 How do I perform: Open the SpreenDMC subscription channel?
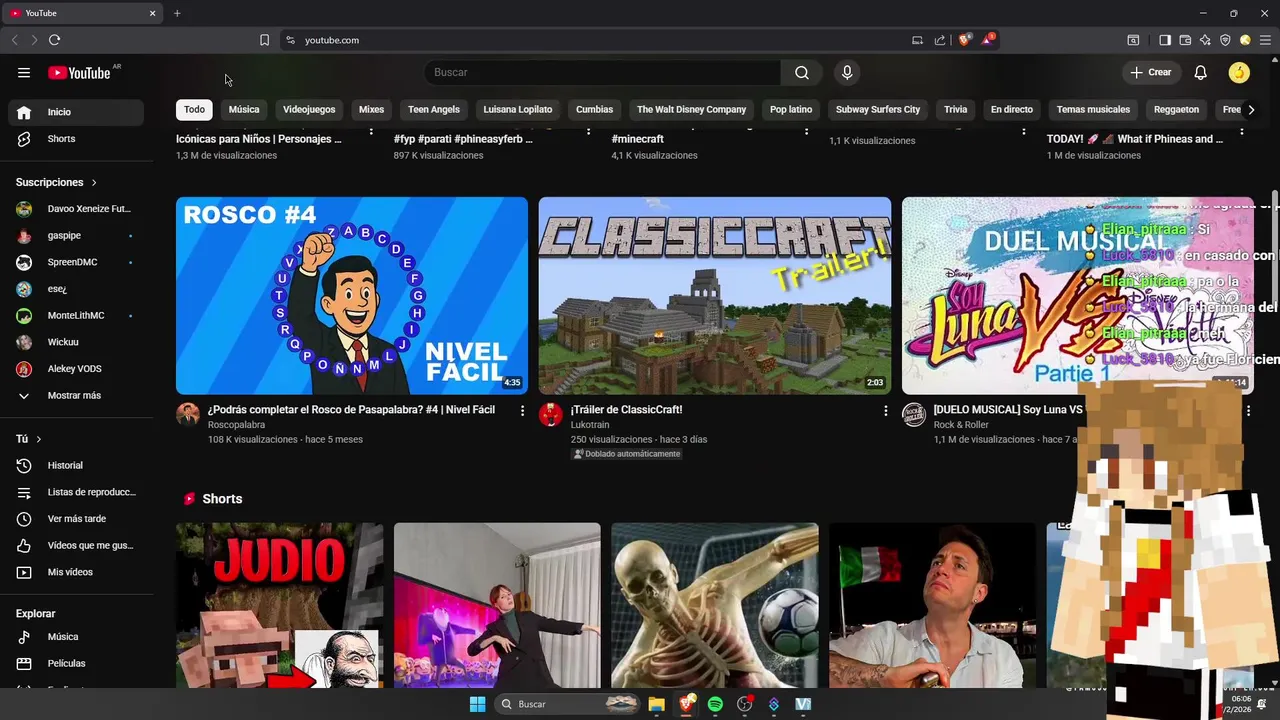(x=76, y=262)
